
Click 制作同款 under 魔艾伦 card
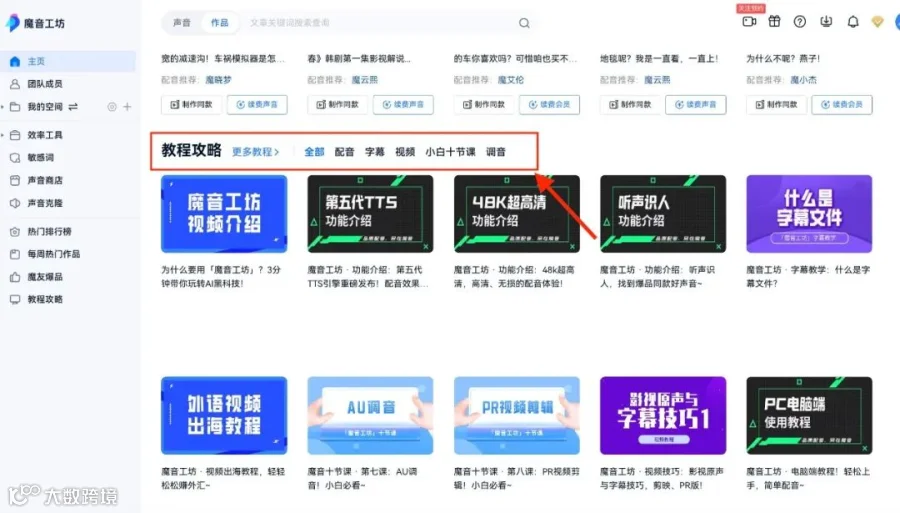tap(484, 104)
